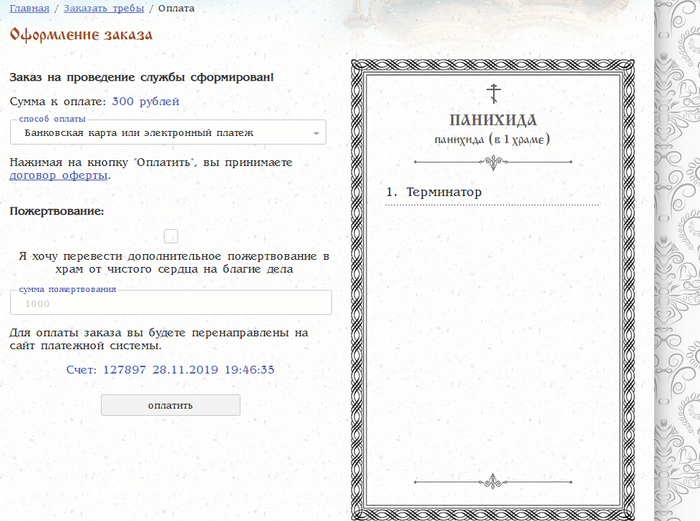Go to Главная in the breadcrumb

[29, 8]
